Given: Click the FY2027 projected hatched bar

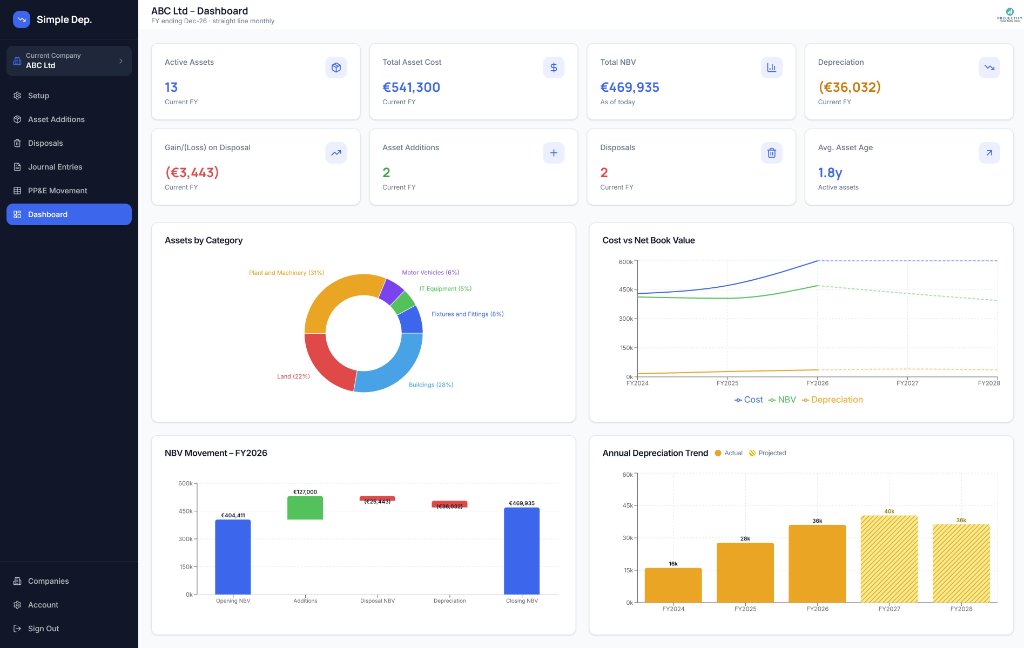Looking at the screenshot, I should tap(889, 559).
